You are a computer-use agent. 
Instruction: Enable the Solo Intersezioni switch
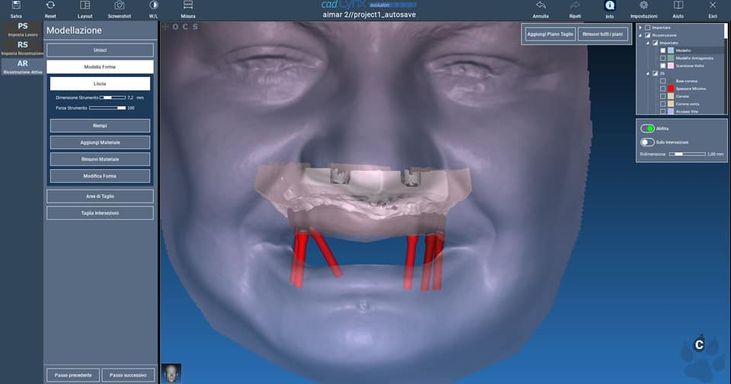pos(647,142)
